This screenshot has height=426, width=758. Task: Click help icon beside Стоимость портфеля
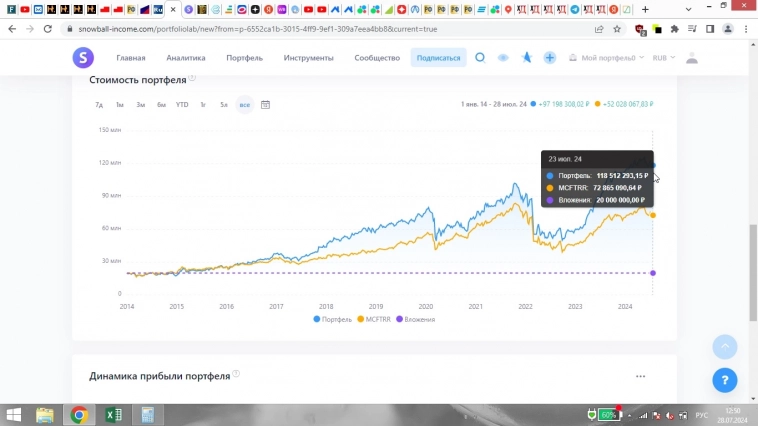click(192, 77)
